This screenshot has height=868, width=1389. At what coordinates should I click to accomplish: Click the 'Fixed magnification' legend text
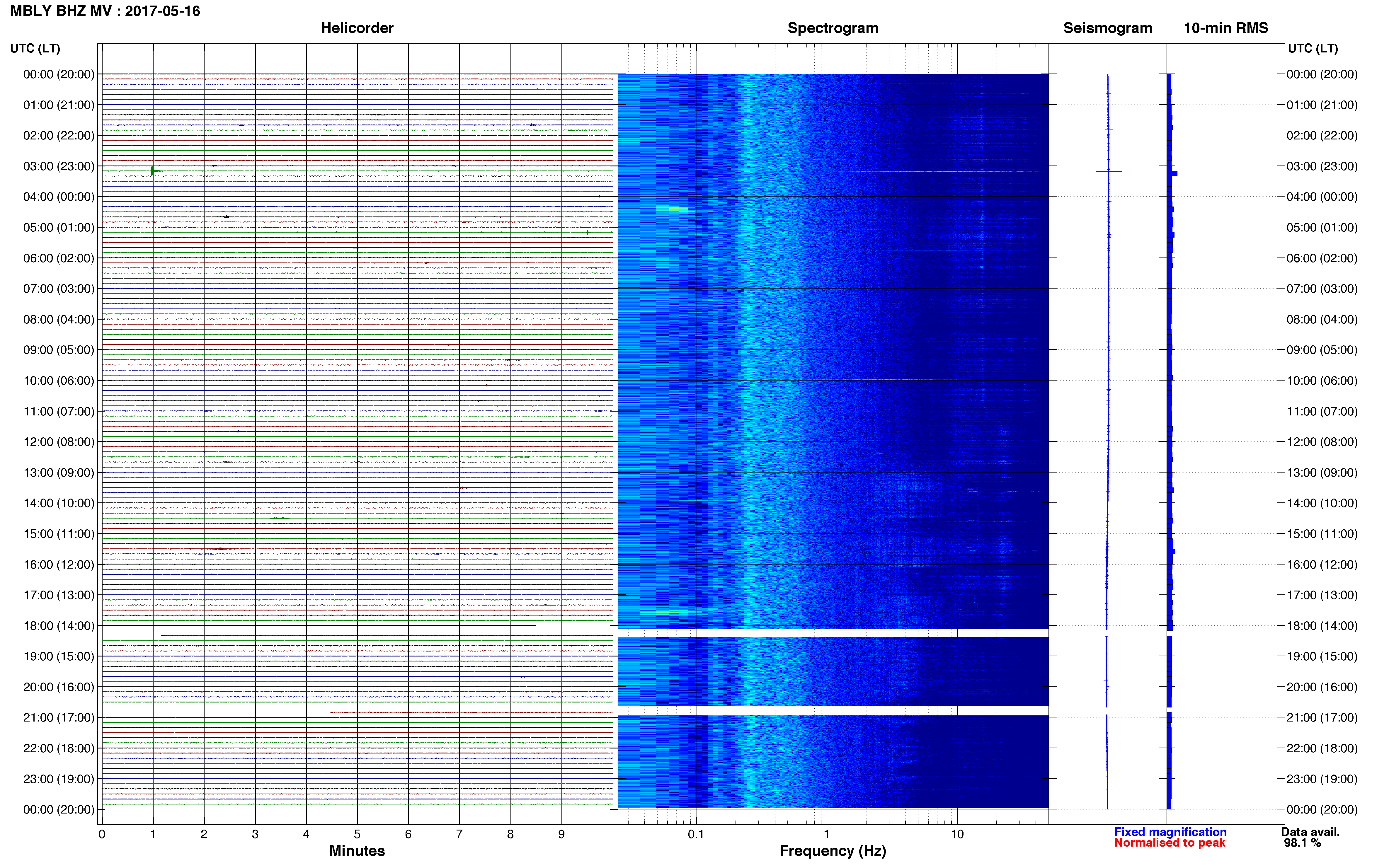tap(1170, 832)
